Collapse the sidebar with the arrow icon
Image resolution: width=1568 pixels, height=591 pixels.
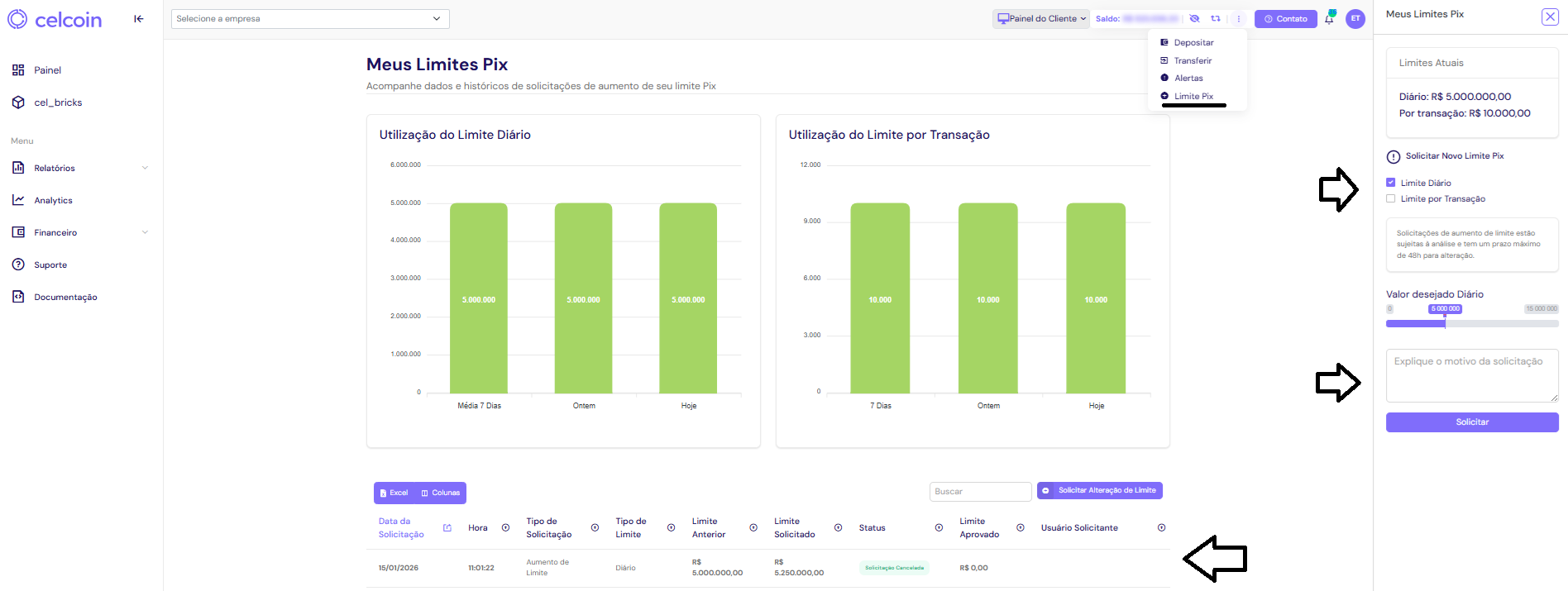[x=139, y=19]
